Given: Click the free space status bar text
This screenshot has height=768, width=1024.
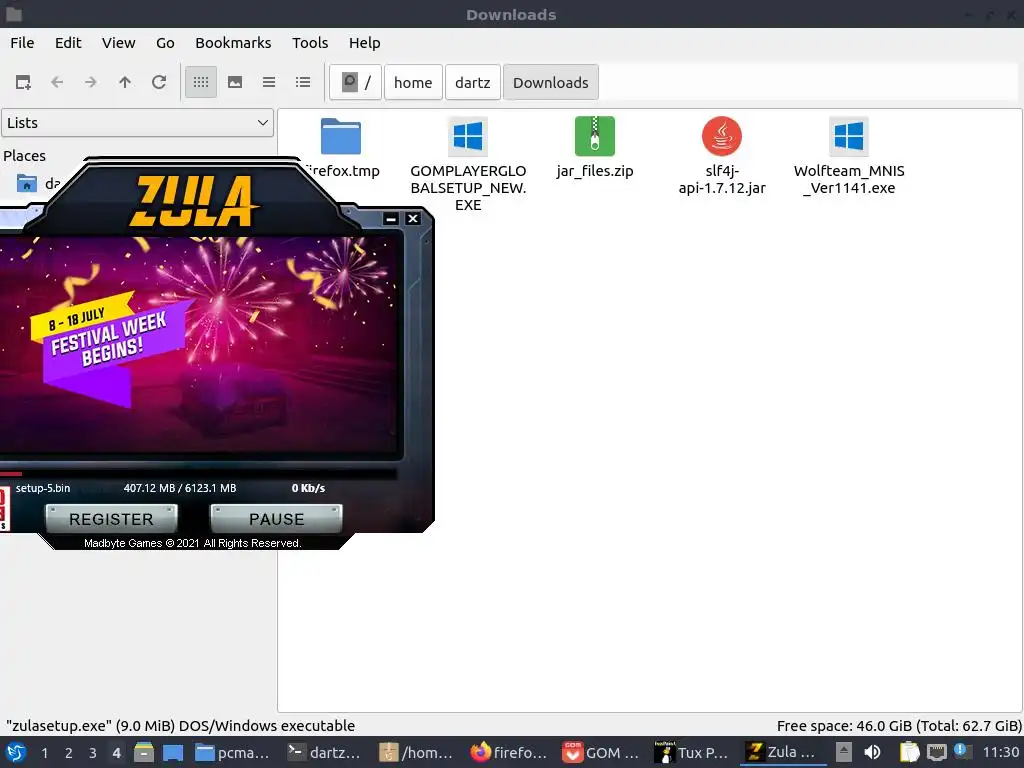Looking at the screenshot, I should point(899,726).
